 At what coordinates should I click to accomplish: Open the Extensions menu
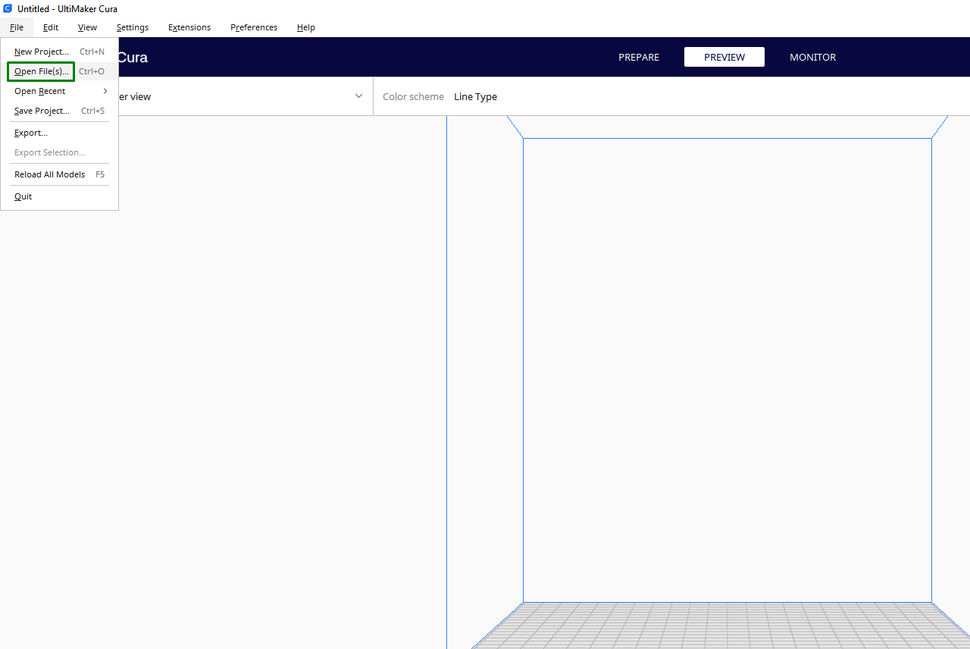point(189,27)
